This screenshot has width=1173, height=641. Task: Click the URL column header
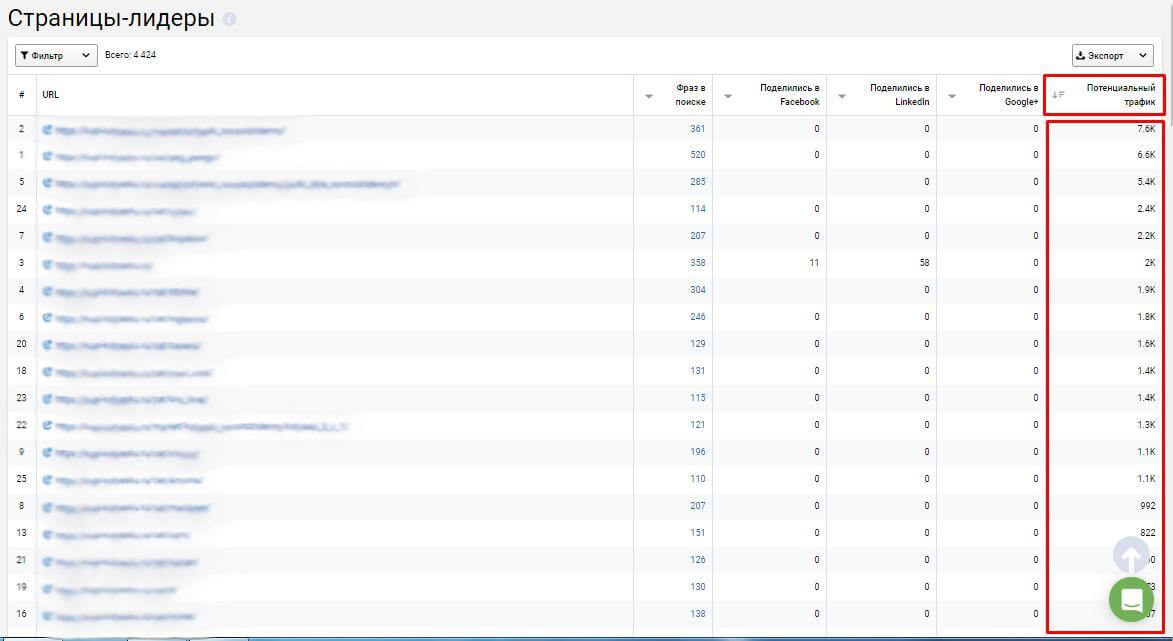coord(50,95)
